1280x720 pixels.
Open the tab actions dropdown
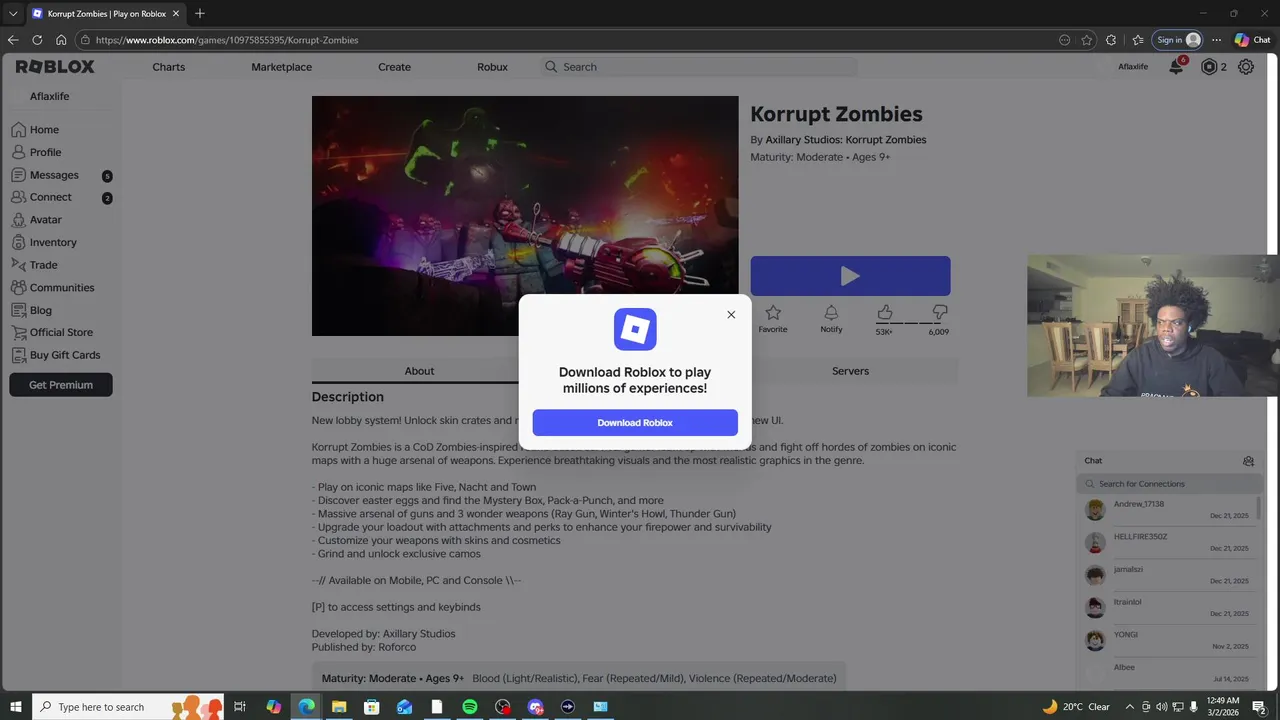(13, 13)
